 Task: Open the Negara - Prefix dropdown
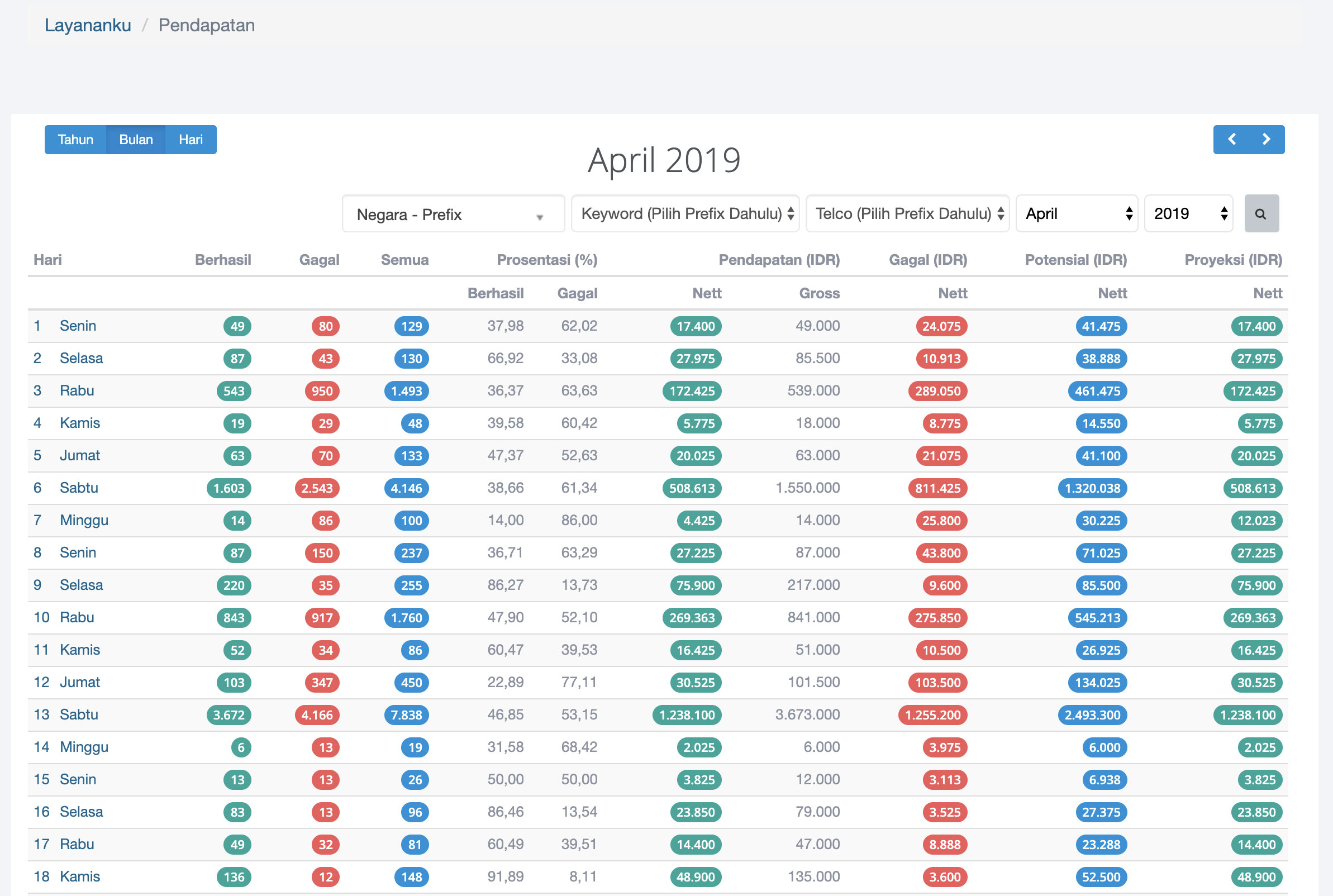click(453, 215)
